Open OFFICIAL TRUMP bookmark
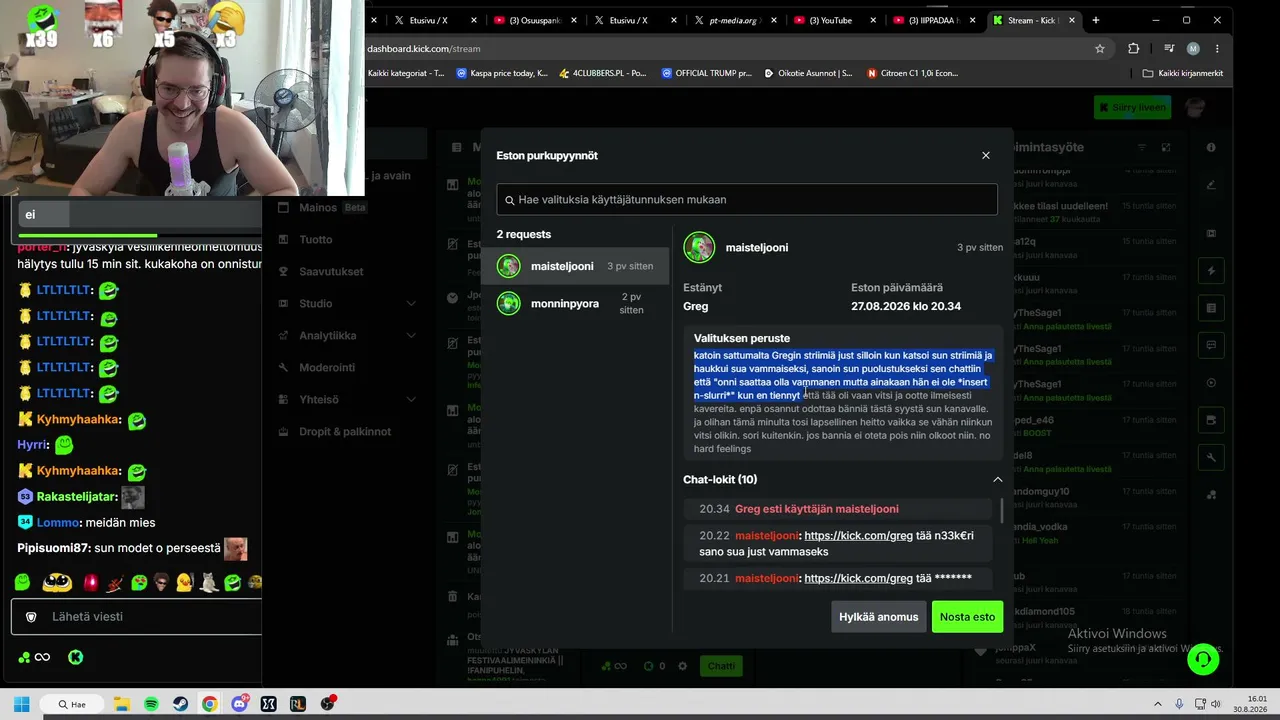Image resolution: width=1280 pixels, height=720 pixels. click(x=706, y=73)
